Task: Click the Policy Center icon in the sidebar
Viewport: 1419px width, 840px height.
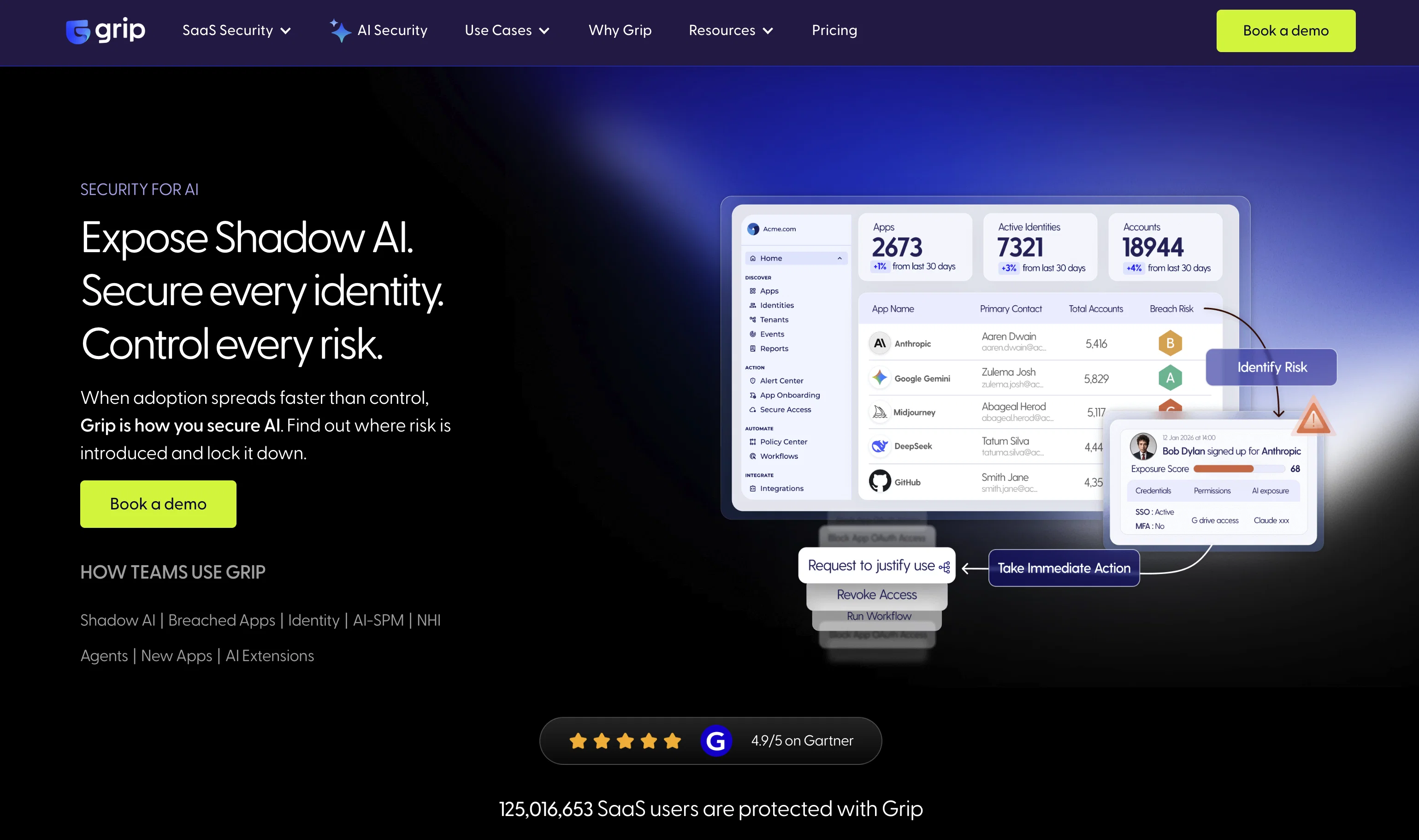Action: pos(753,442)
